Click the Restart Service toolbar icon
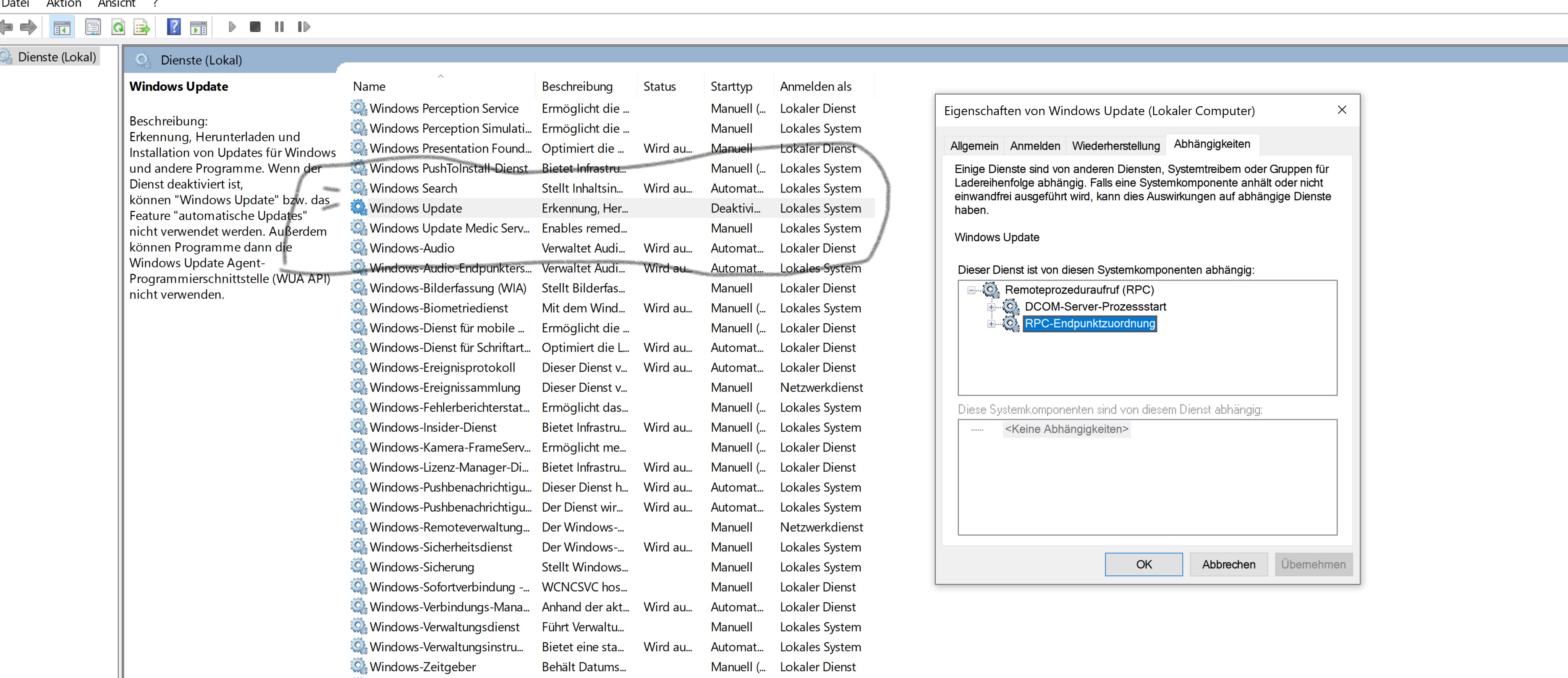Screen dimensions: 1568x678 (x=304, y=27)
